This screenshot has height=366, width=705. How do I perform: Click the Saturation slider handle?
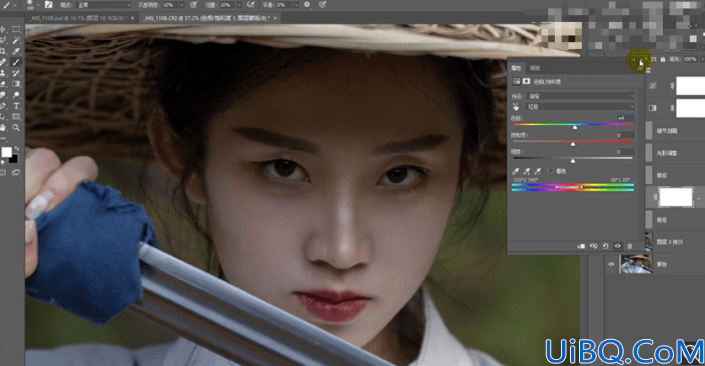tap(573, 144)
